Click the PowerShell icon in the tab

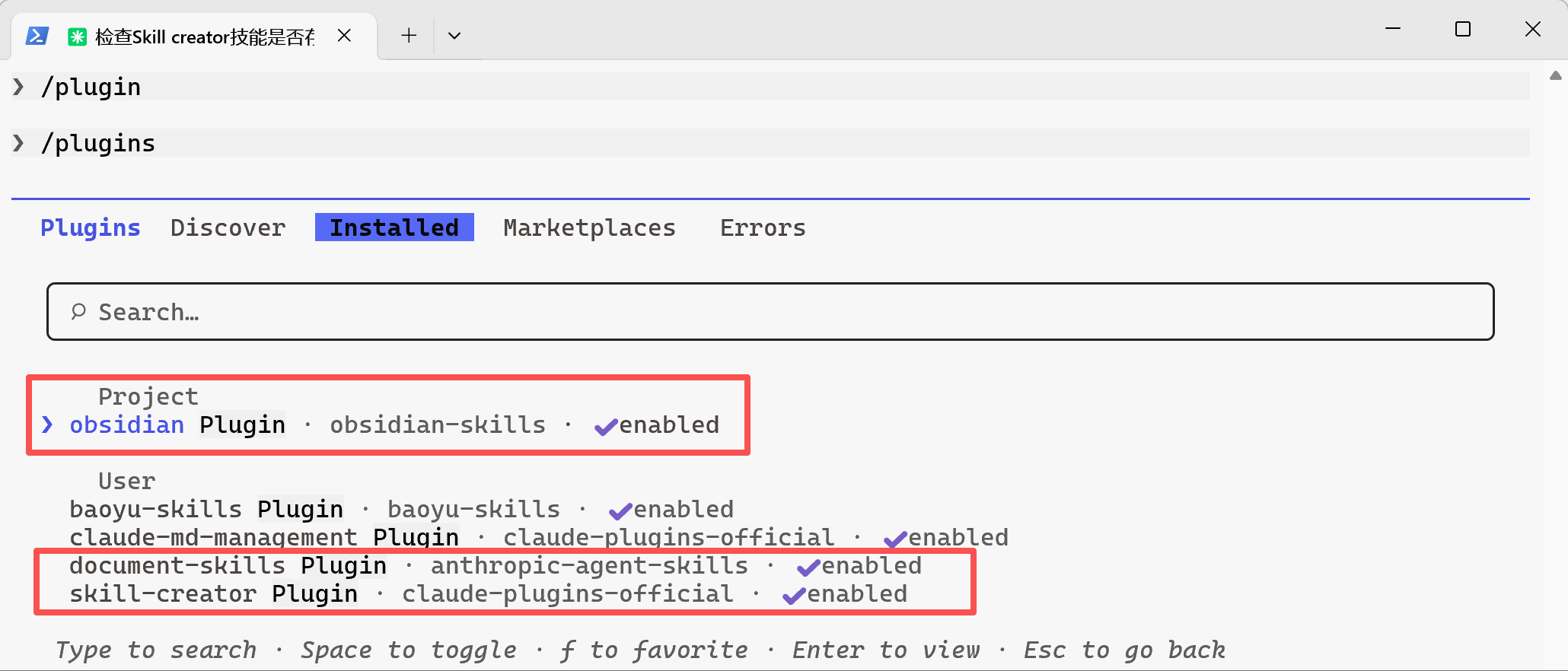click(x=37, y=36)
